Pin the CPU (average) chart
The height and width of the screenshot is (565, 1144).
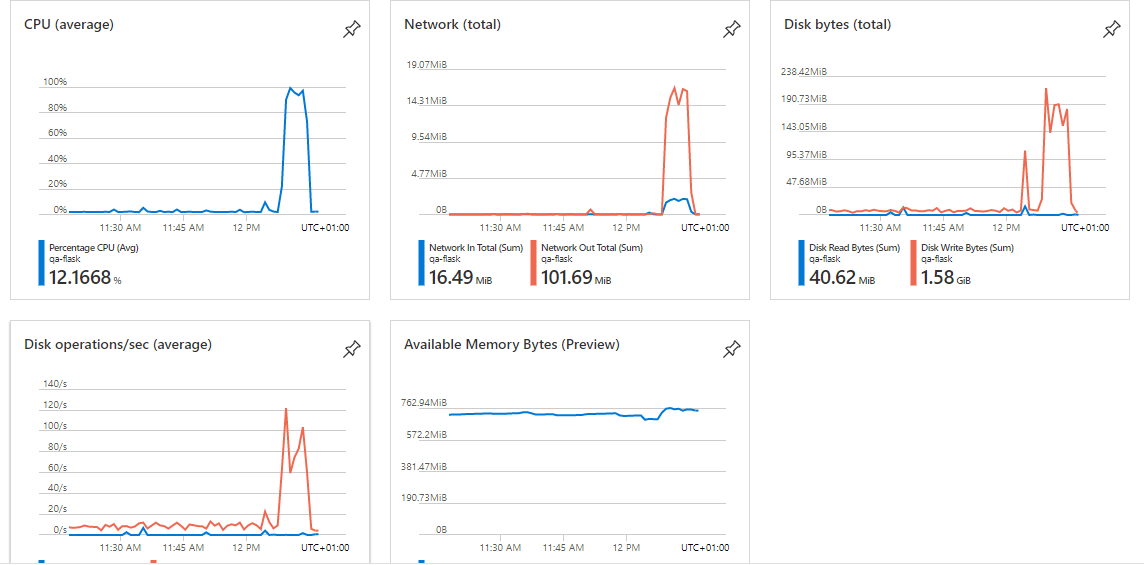[x=351, y=30]
